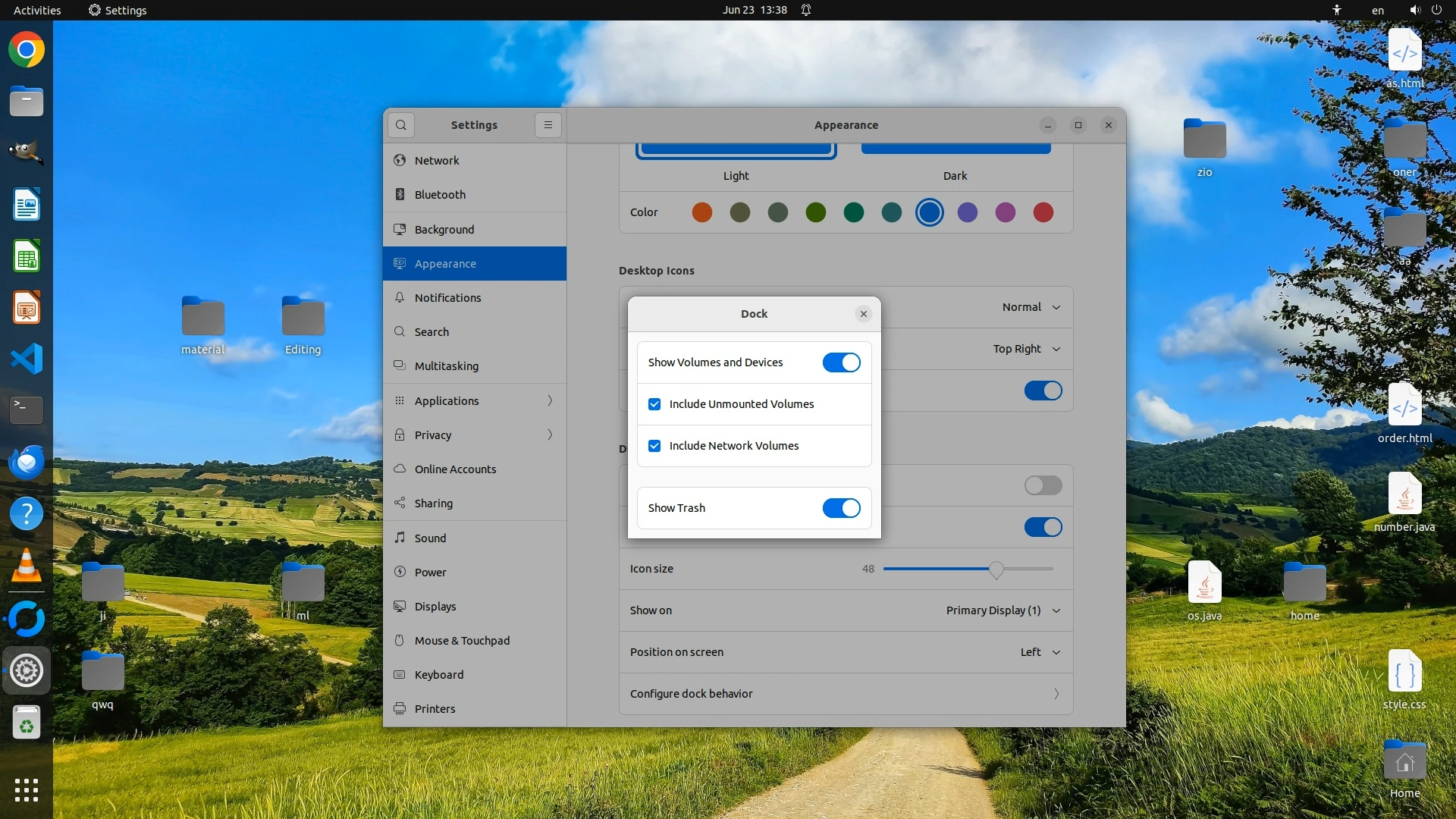Uncheck Include Unmounted Volumes
The height and width of the screenshot is (819, 1456).
tap(654, 404)
